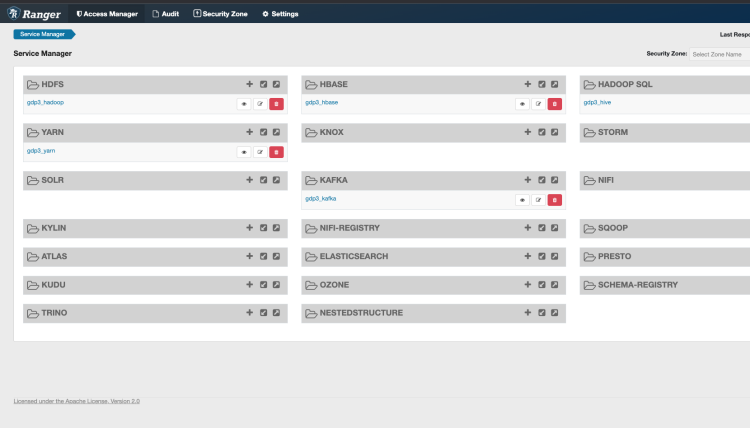750x428 pixels.
Task: Delete the gdp3_yarn service
Action: tap(276, 152)
